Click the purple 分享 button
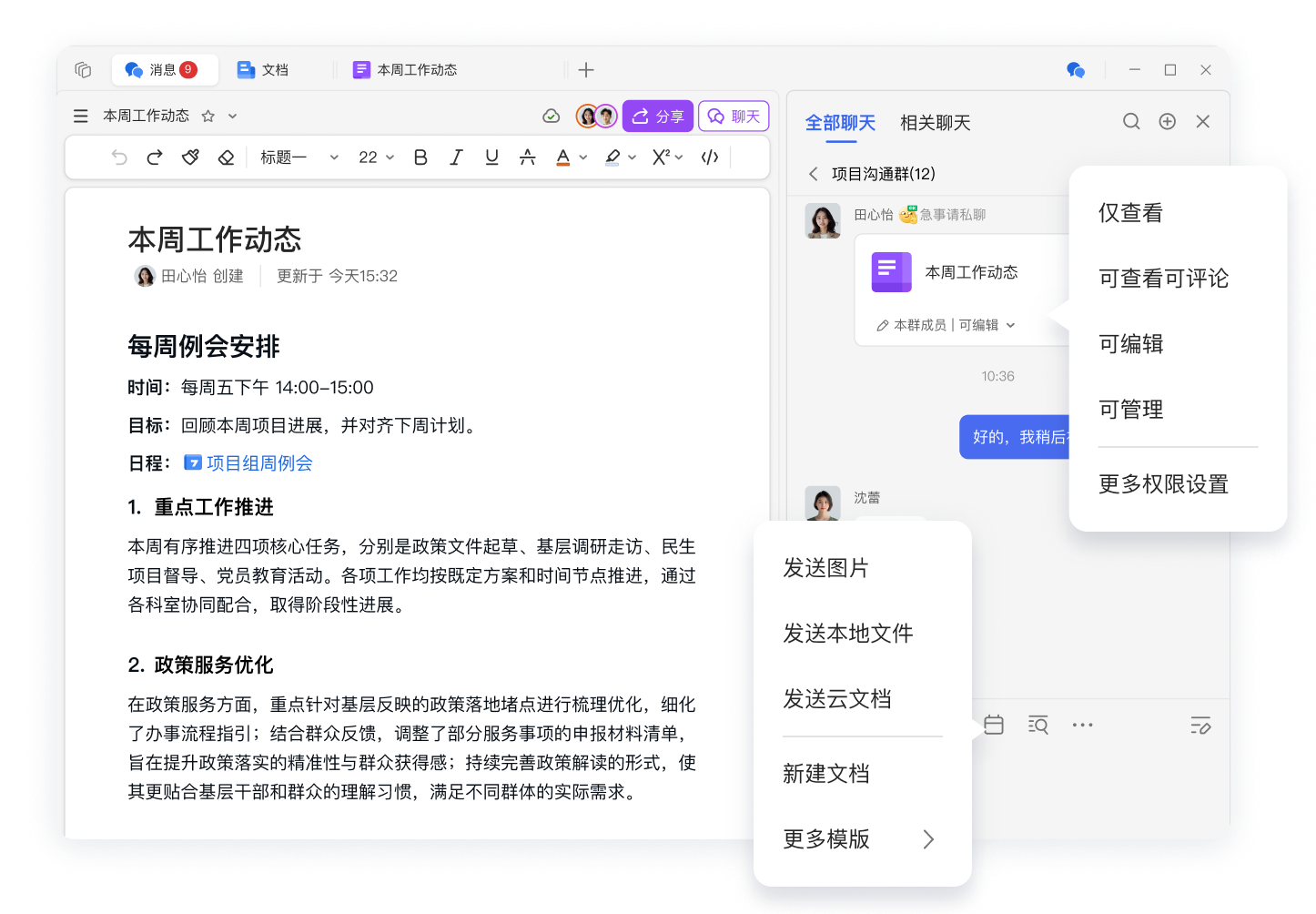1316x914 pixels. point(658,117)
